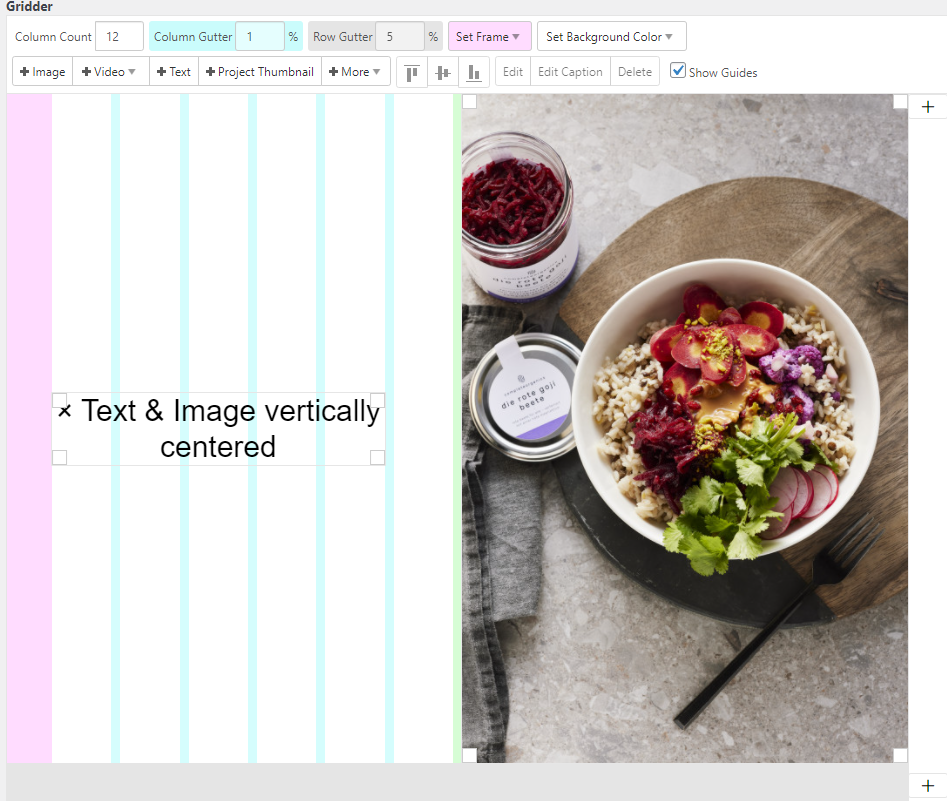Expand the More elements dropdown

coord(355,72)
